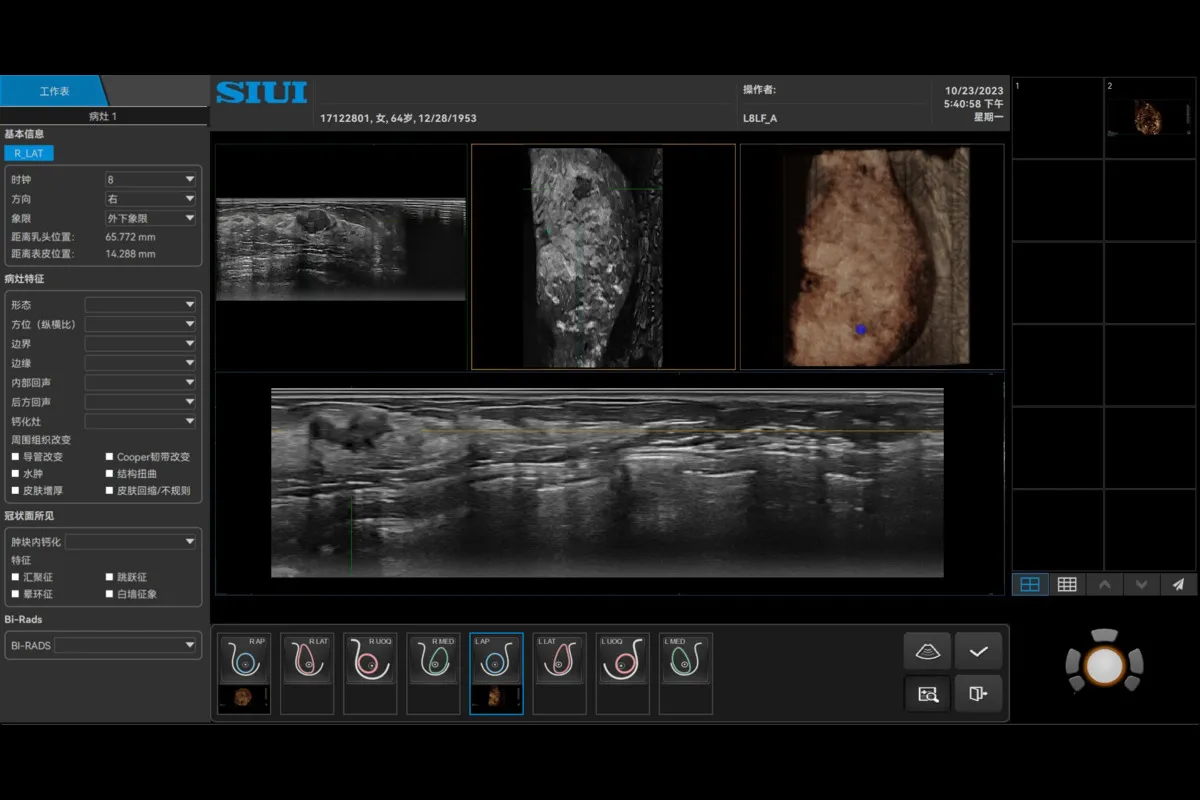Click the SIUI logo
Viewport: 1200px width, 800px height.
pos(261,93)
